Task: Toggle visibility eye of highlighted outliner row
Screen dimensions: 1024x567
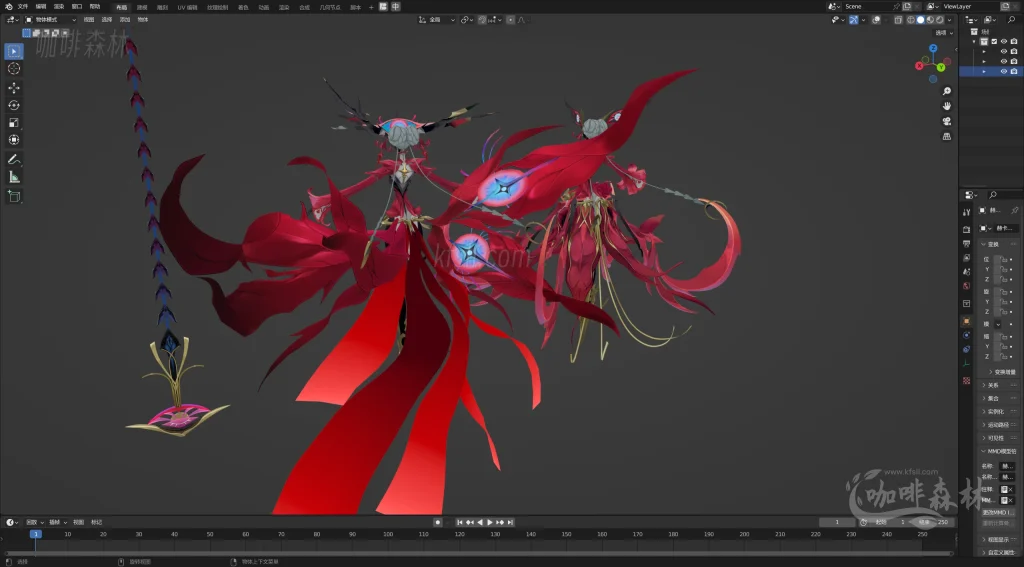Action: 1004,71
